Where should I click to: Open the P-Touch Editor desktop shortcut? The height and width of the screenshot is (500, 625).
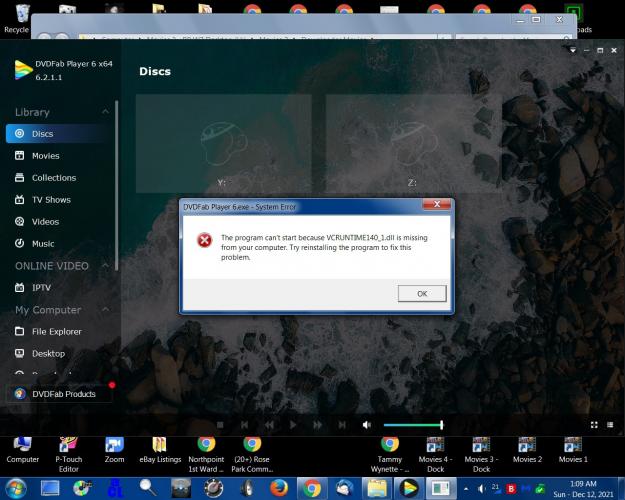point(69,455)
